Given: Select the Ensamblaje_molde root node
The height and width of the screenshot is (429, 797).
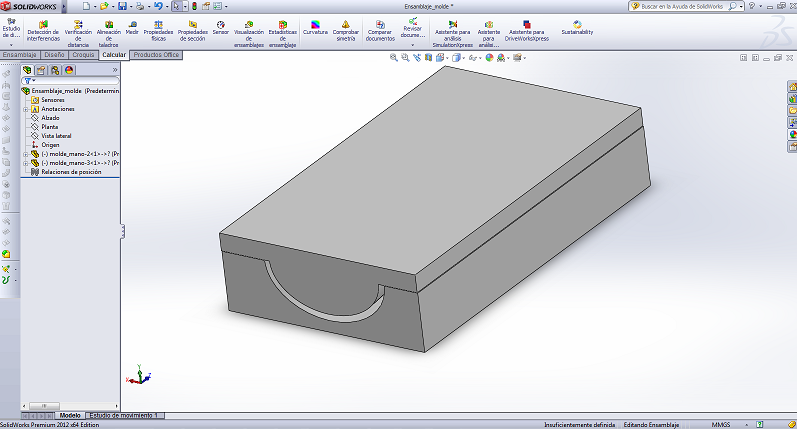Looking at the screenshot, I should pyautogui.click(x=71, y=91).
